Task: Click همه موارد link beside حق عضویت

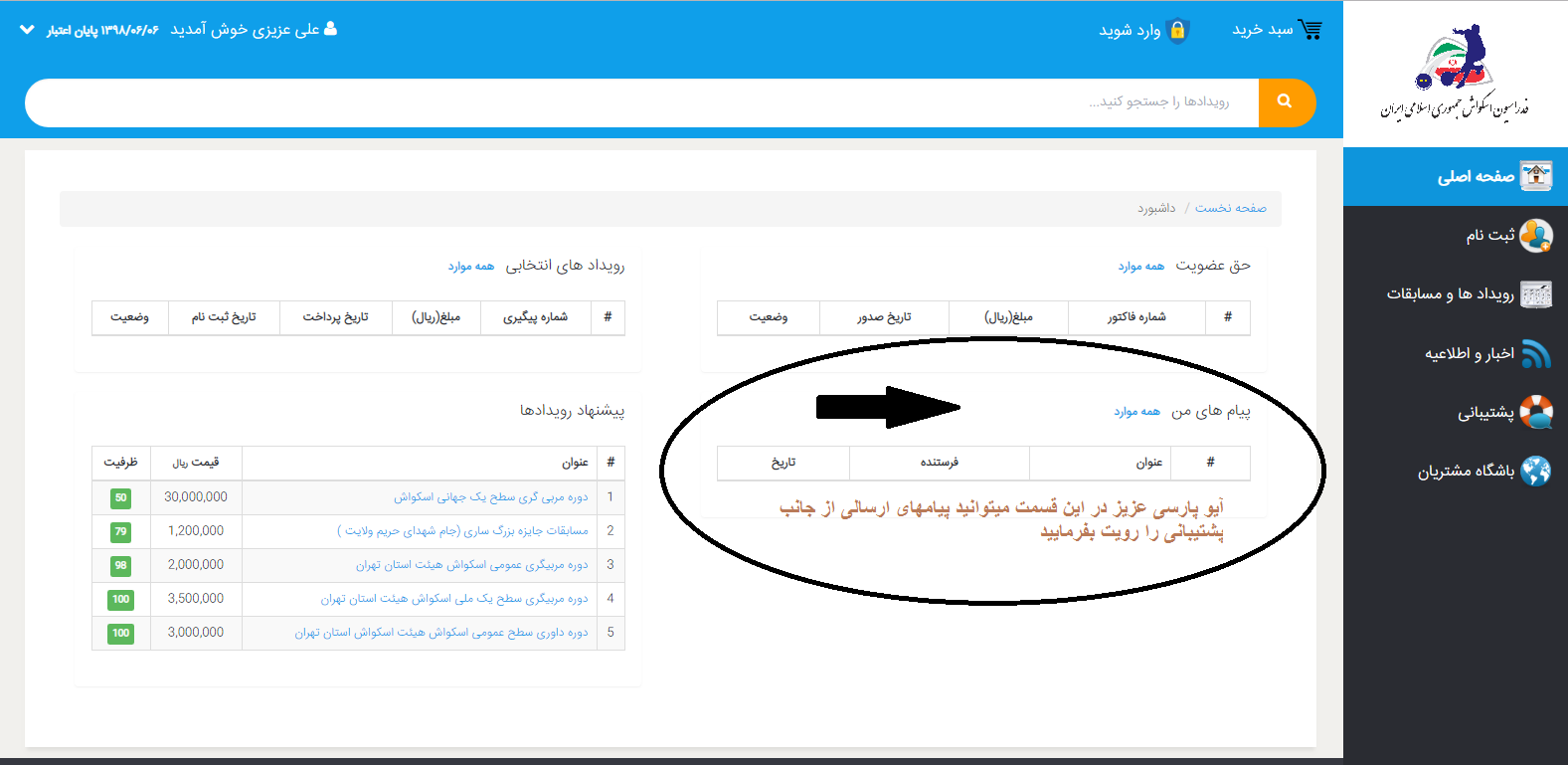Action: pyautogui.click(x=1140, y=267)
